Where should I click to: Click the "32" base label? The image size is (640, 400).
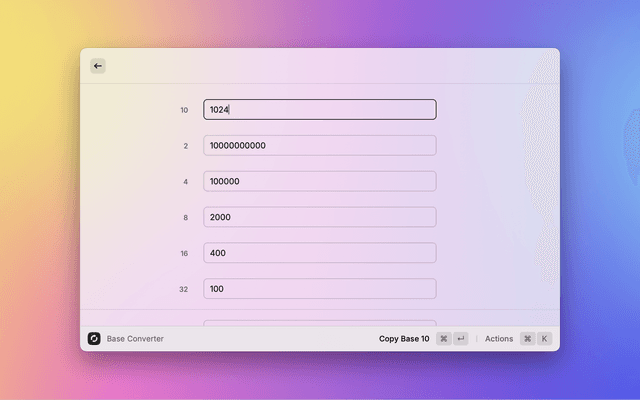184,289
